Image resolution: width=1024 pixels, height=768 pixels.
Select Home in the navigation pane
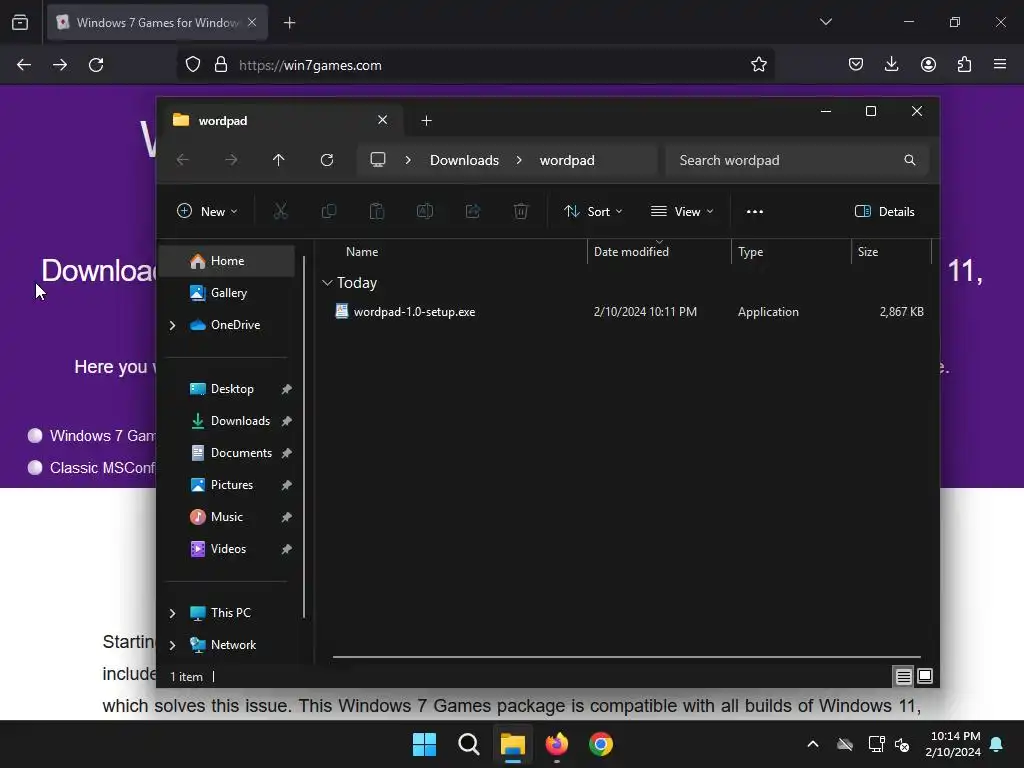tap(227, 261)
